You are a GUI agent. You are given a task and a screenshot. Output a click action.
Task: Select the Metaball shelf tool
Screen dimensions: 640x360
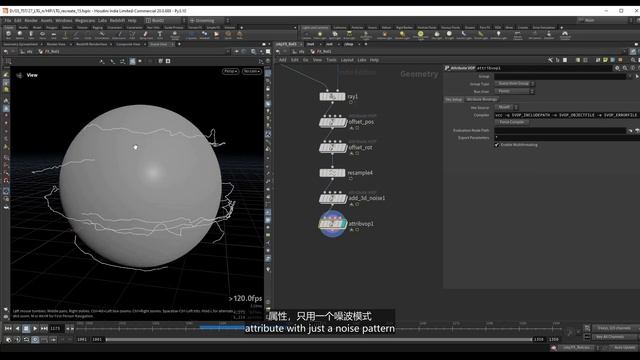pyautogui.click(x=204, y=35)
